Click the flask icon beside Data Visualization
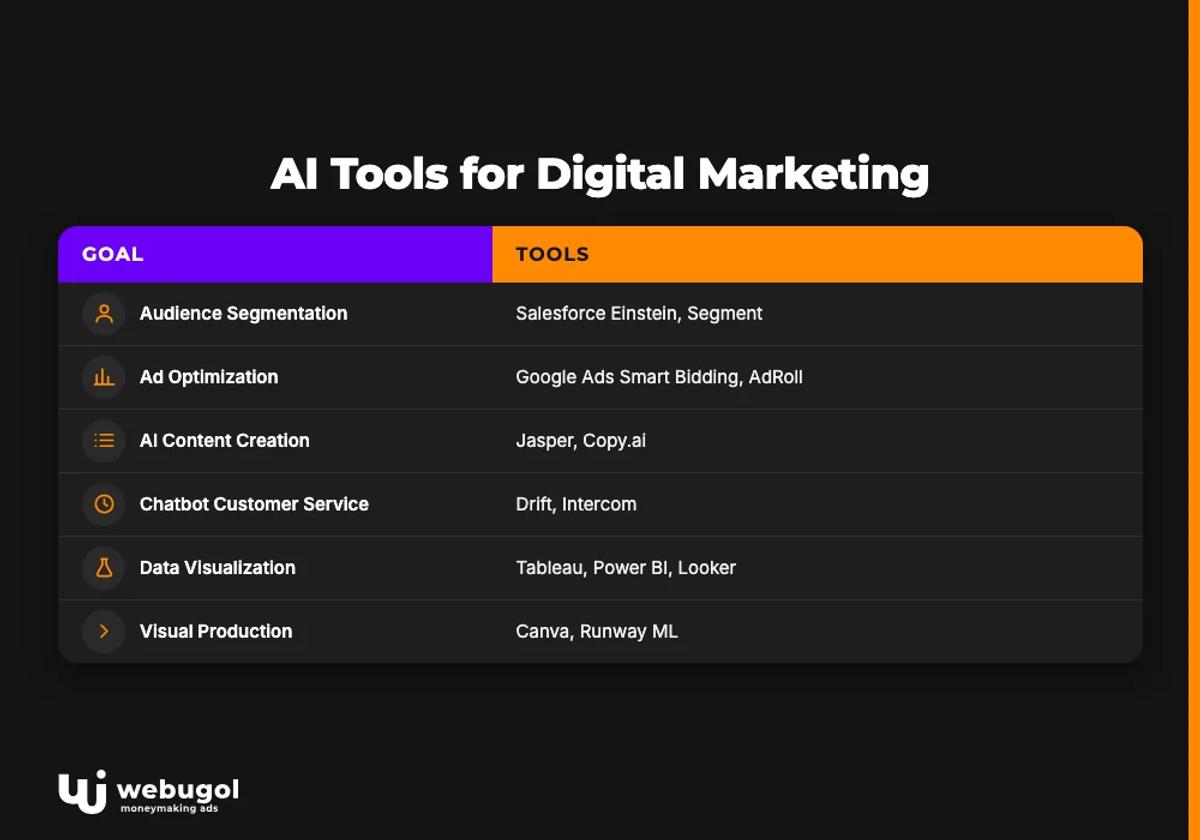The width and height of the screenshot is (1200, 840). coord(104,568)
